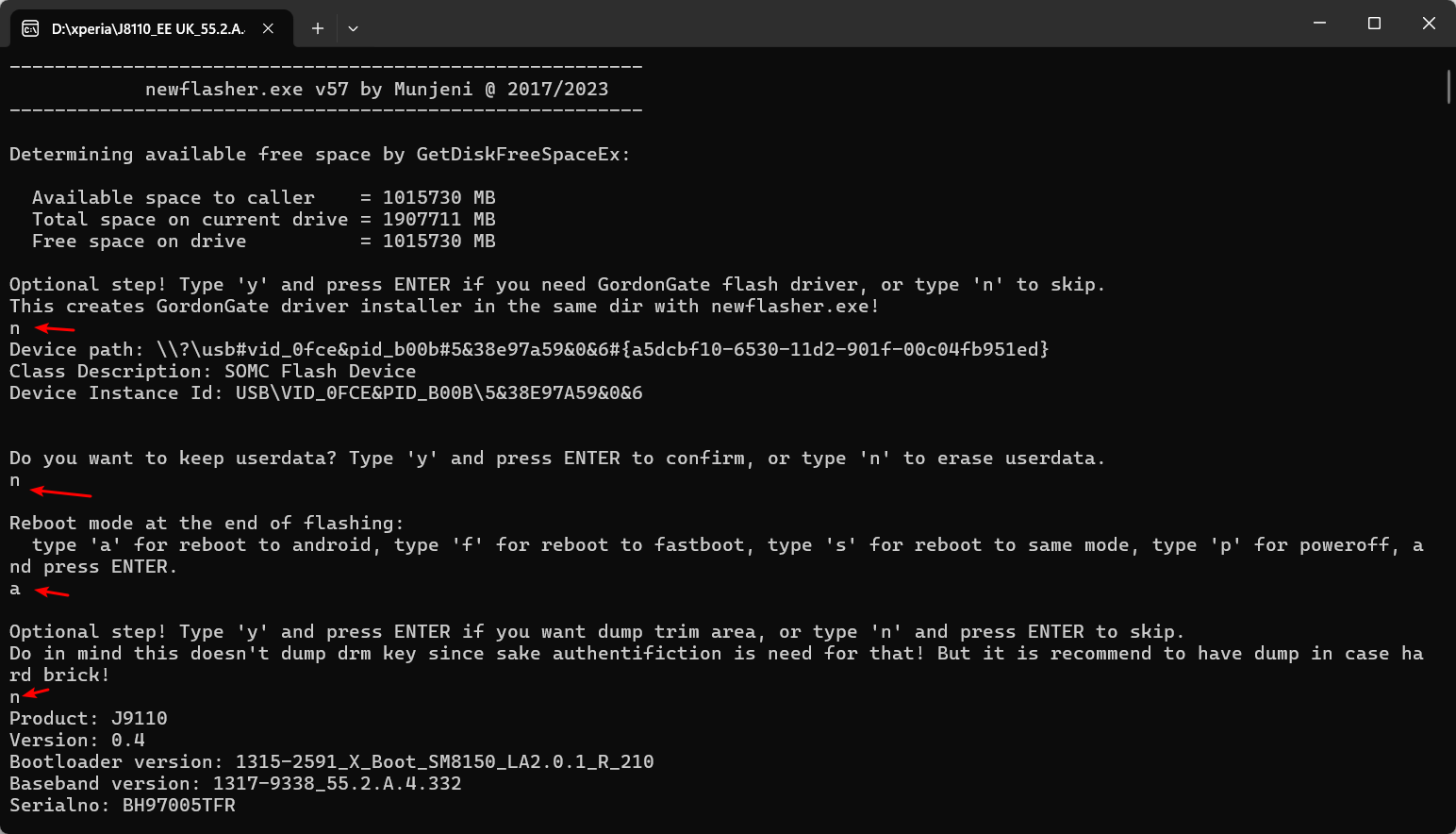The width and height of the screenshot is (1456, 834).
Task: Maximize the terminal window
Action: (1374, 23)
